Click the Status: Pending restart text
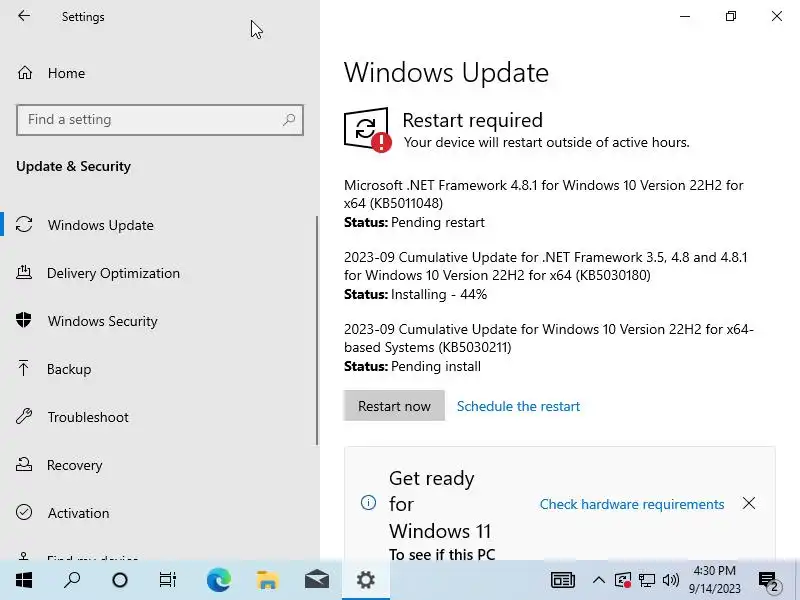Screen dimensions: 800x600 414,222
